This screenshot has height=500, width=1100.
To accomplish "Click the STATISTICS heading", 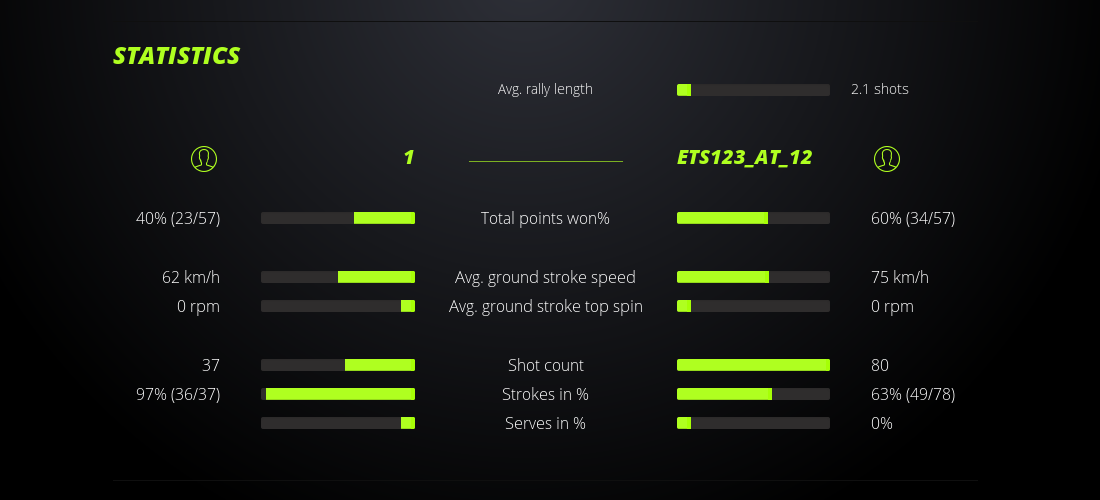I will [x=177, y=56].
